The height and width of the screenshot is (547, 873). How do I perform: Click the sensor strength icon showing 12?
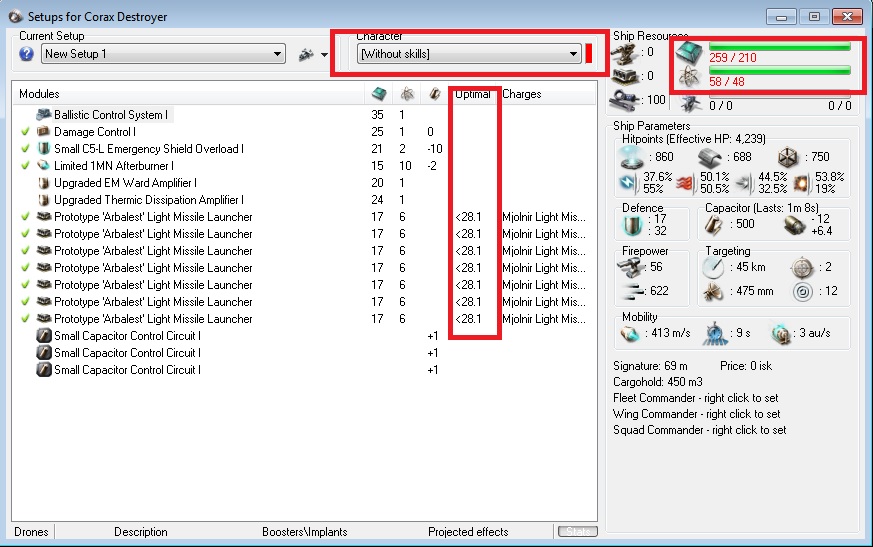[802, 292]
